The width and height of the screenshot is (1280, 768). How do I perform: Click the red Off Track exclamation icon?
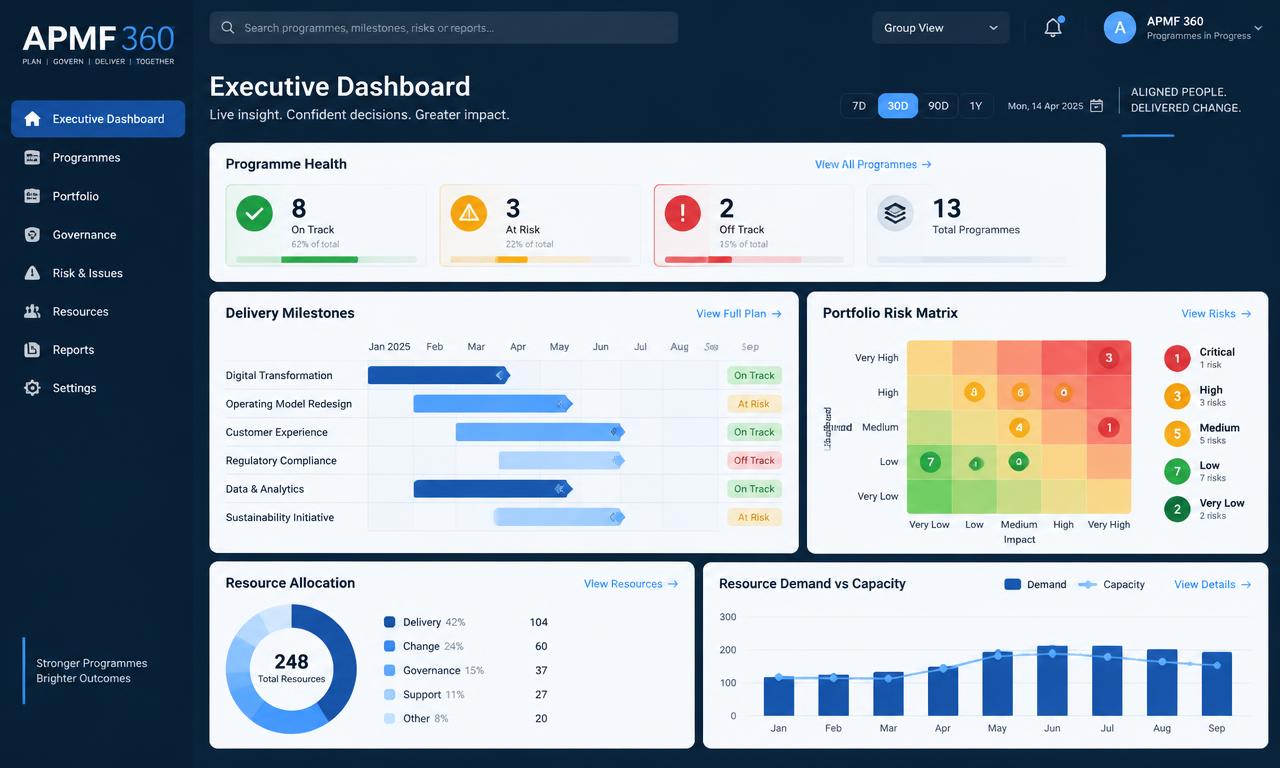(x=683, y=213)
